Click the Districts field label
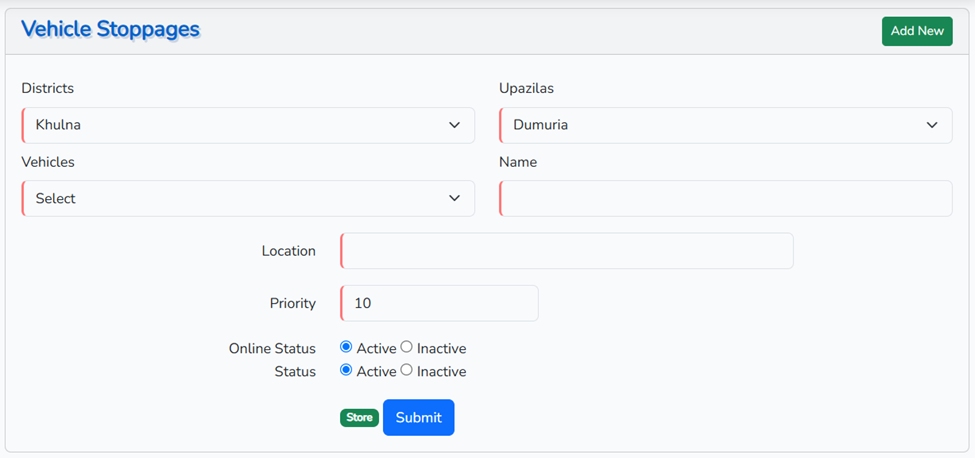The width and height of the screenshot is (975, 458). tap(47, 88)
